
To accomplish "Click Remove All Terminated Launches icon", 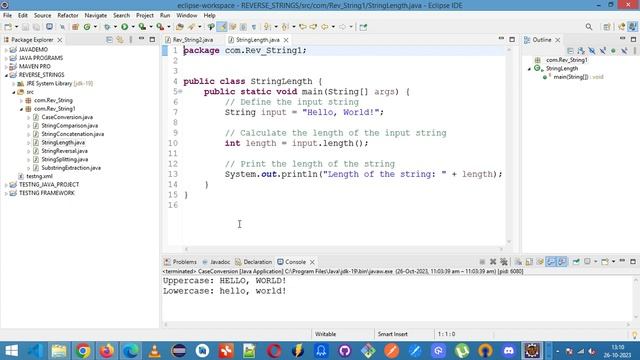I will point(504,262).
